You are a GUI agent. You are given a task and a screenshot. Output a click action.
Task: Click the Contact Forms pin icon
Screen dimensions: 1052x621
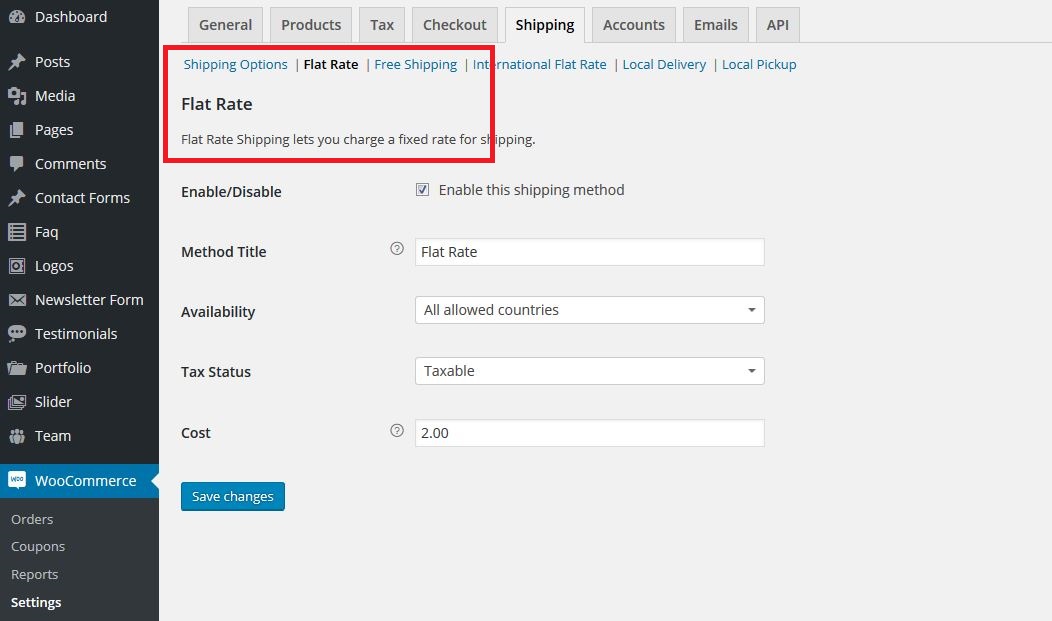click(x=17, y=198)
